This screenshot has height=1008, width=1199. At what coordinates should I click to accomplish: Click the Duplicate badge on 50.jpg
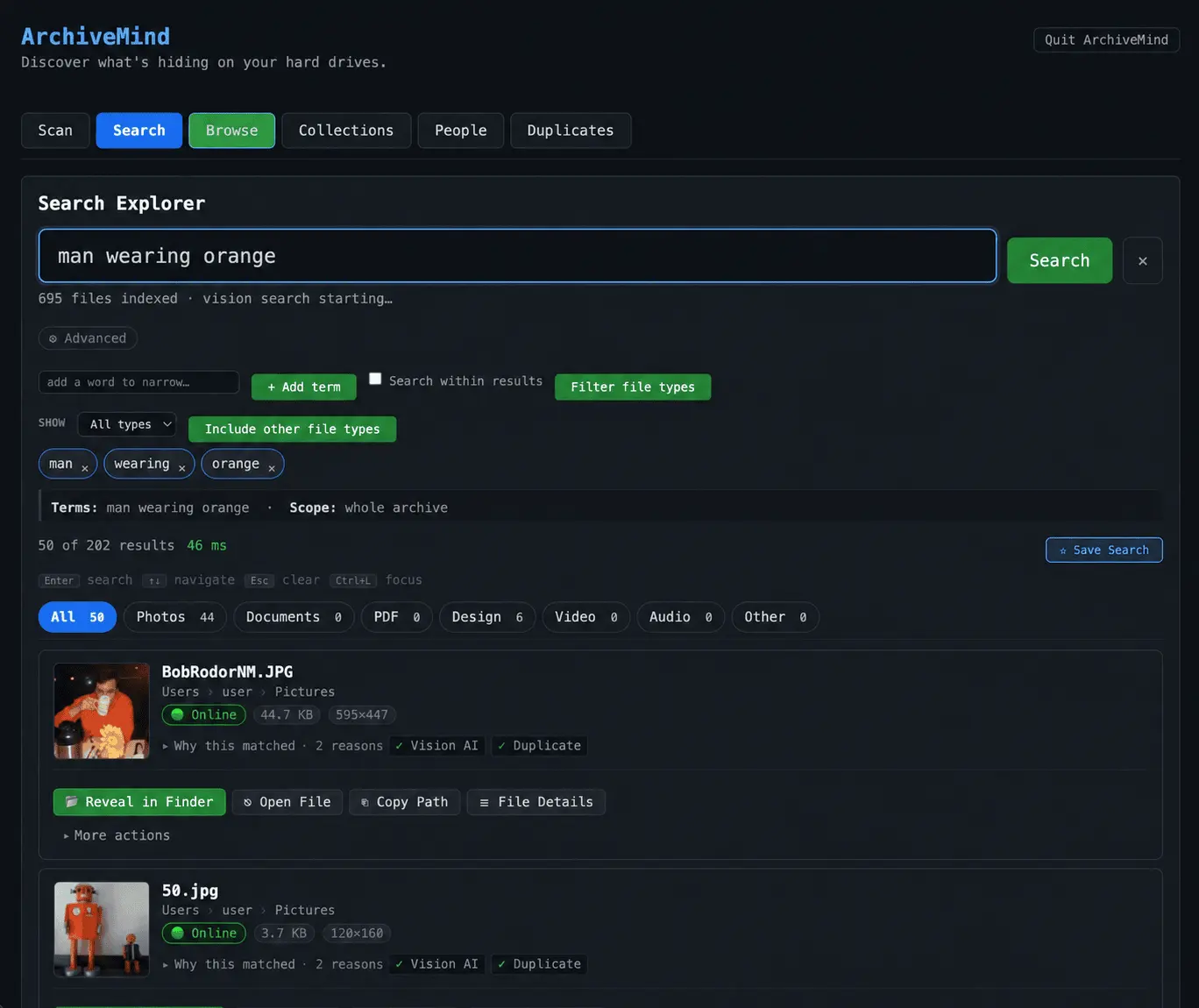(x=539, y=964)
